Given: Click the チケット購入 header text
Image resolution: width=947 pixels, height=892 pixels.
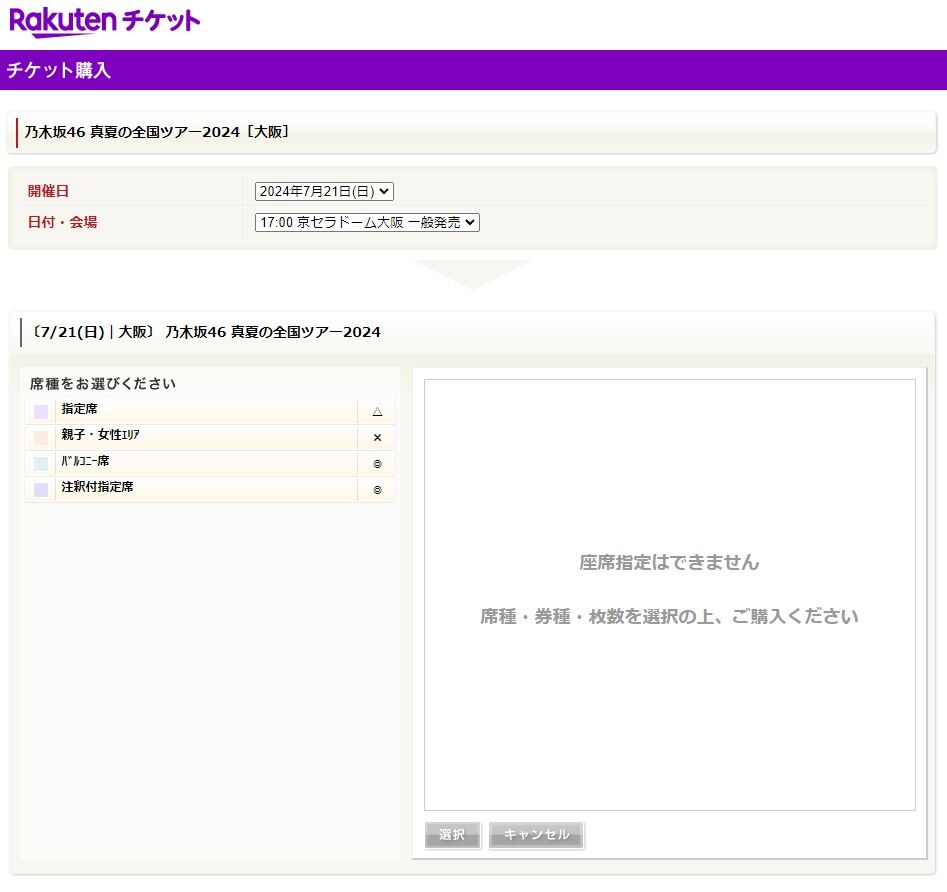Looking at the screenshot, I should 59,70.
